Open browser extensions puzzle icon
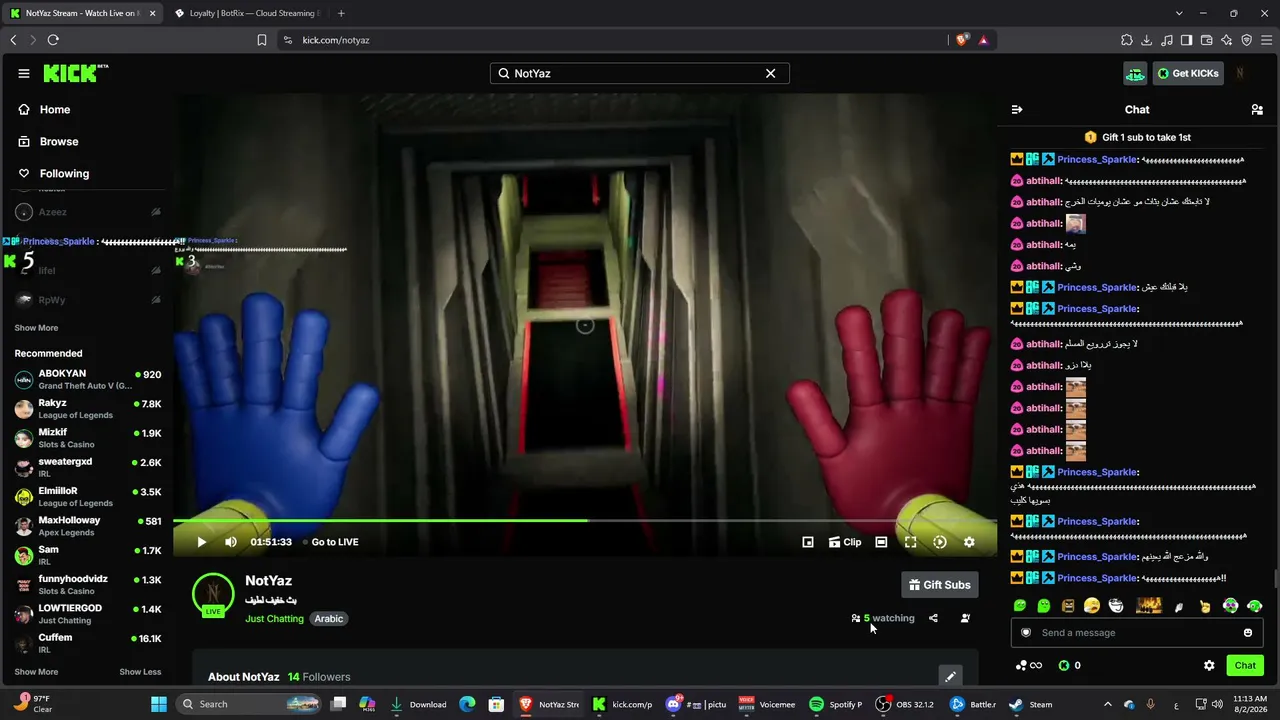 [1127, 40]
